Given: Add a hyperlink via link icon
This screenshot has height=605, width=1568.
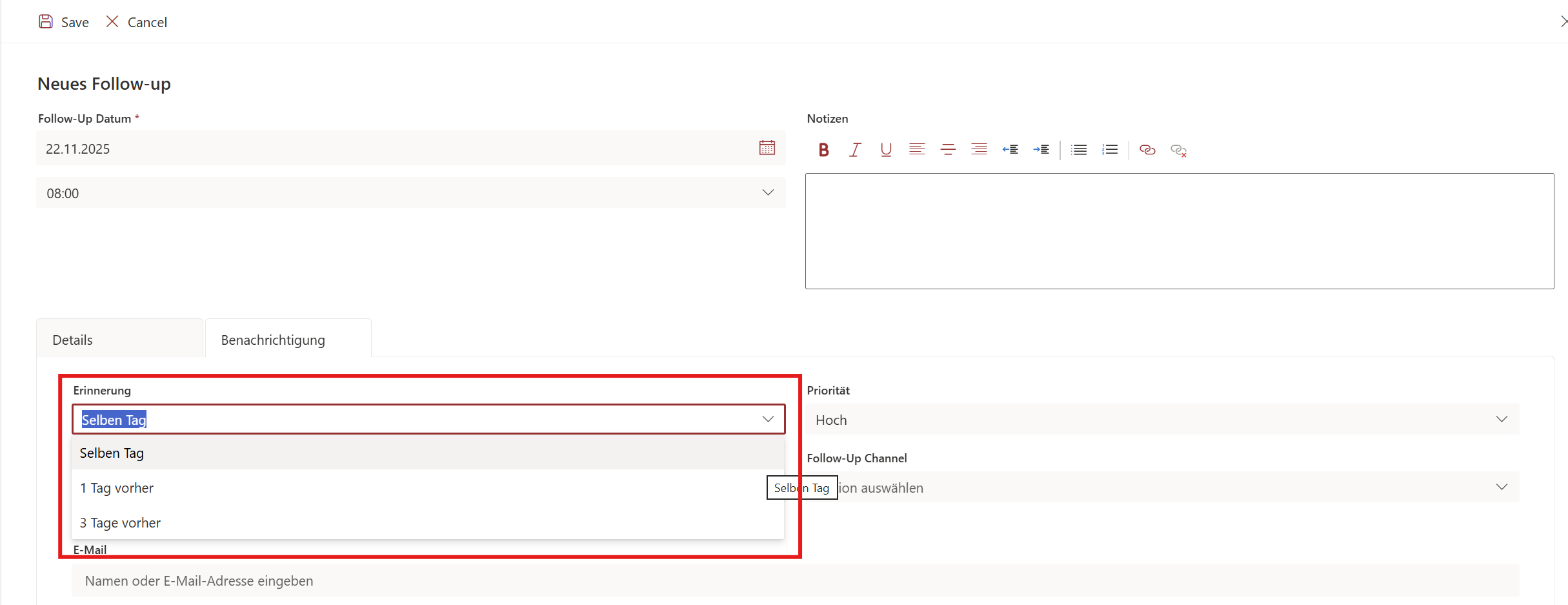Looking at the screenshot, I should tap(1147, 150).
